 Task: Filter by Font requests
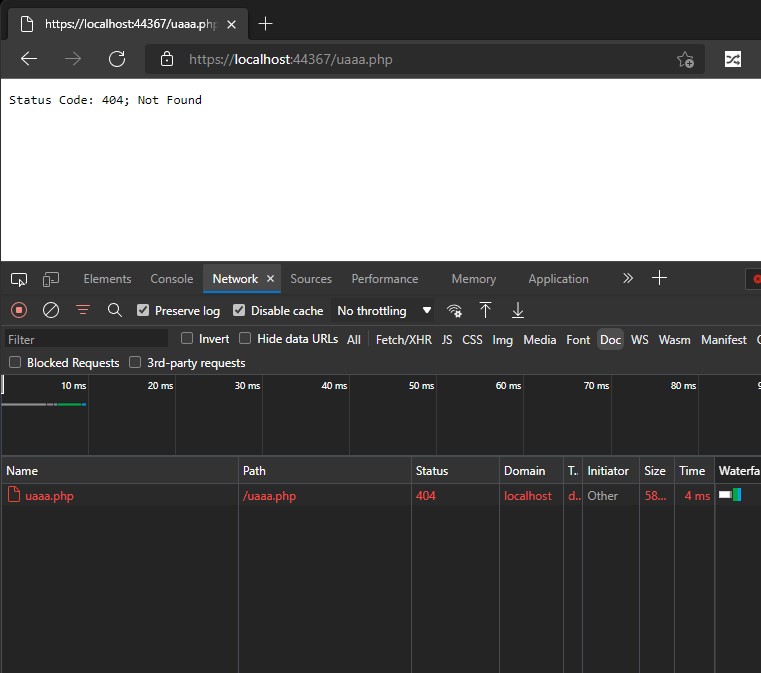[x=578, y=340]
